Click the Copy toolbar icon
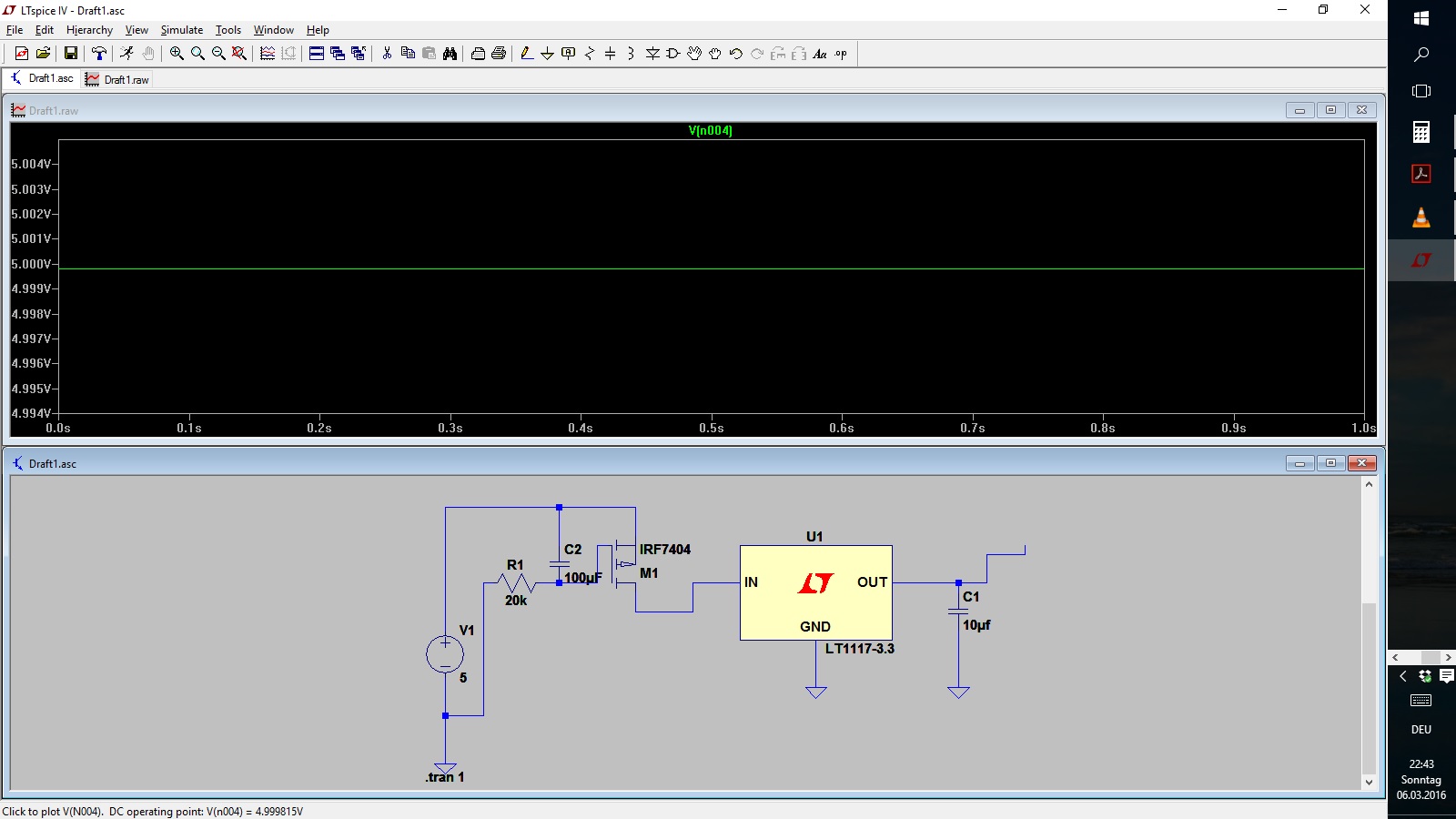 [x=408, y=54]
